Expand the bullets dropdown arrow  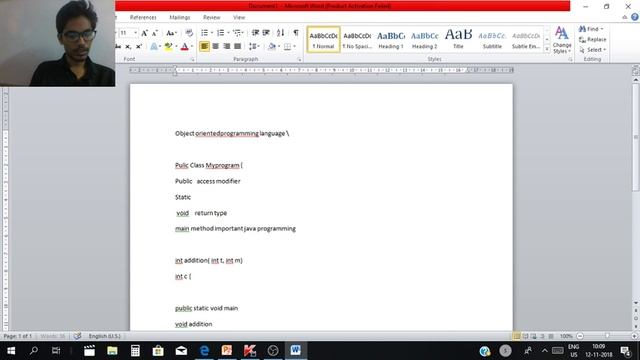[x=212, y=33]
